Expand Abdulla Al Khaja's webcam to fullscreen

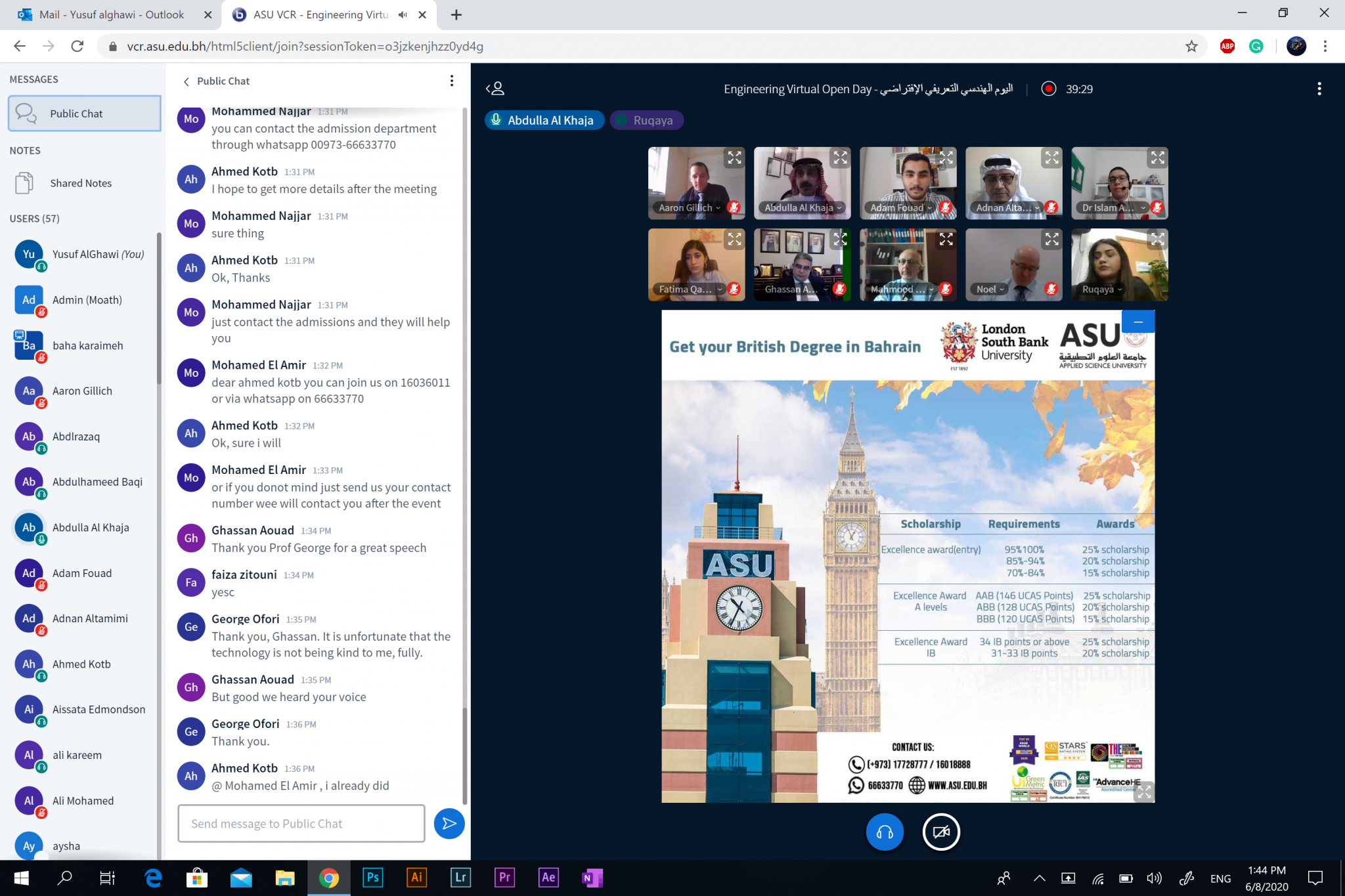840,158
